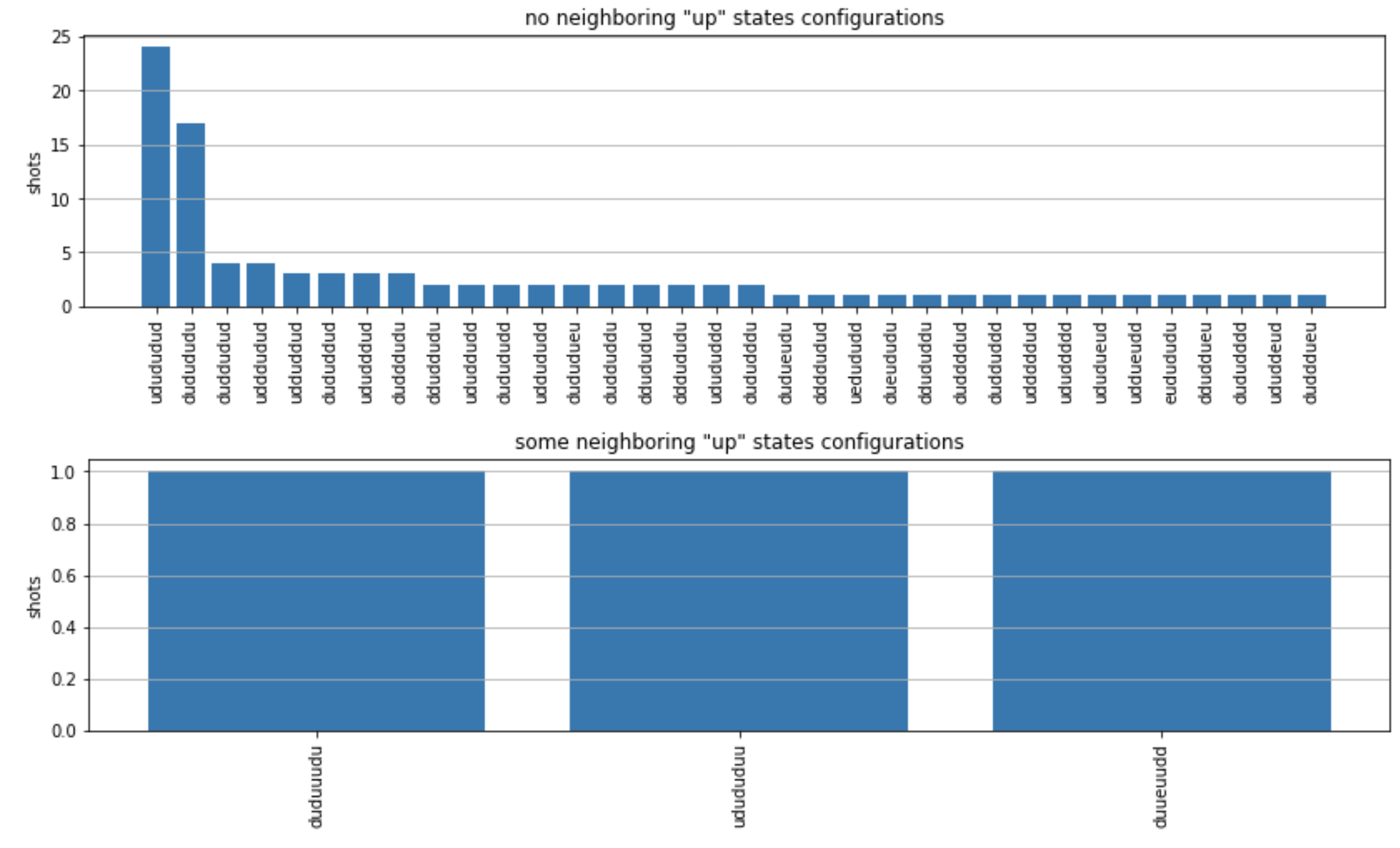Viewport: 1400px width, 848px height.
Task: Click the 'uddueudd' x-axis label
Action: coord(1135,363)
